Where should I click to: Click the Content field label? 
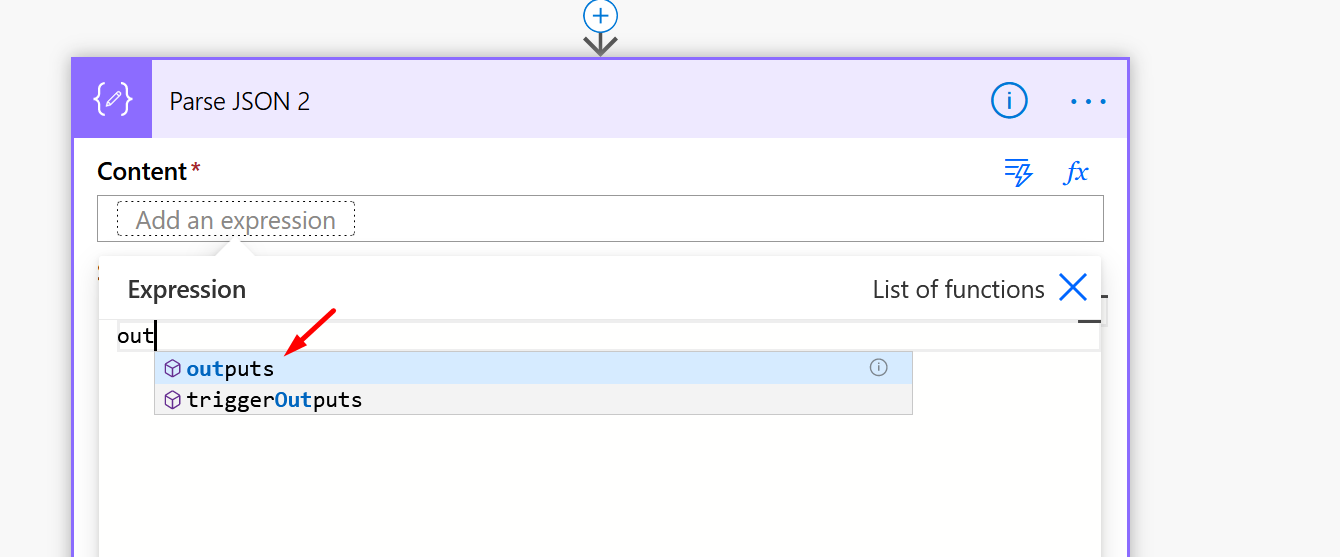[x=142, y=171]
